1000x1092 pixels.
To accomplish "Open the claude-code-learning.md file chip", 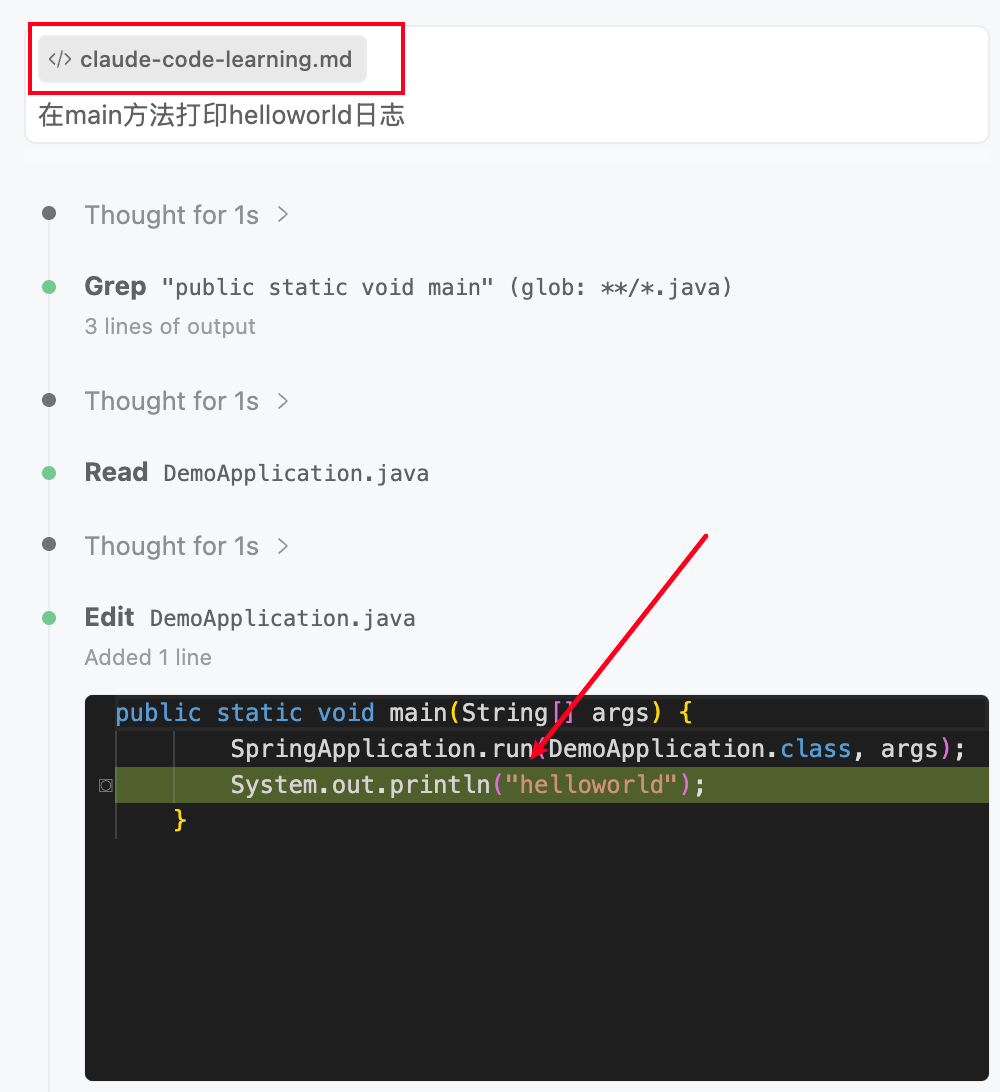I will (x=215, y=60).
